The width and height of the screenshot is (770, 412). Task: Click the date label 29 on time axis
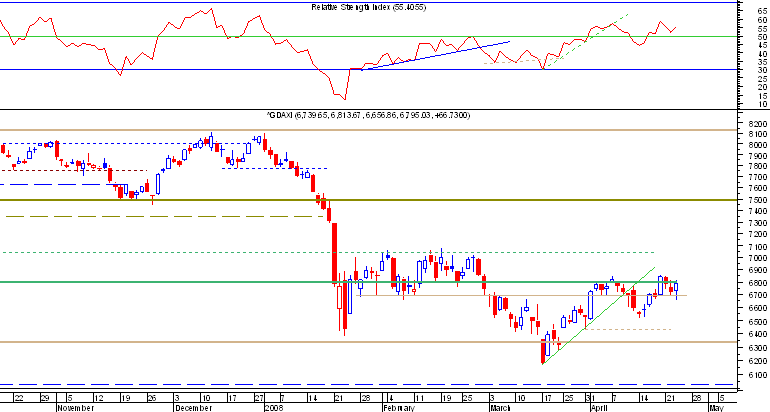click(x=45, y=397)
